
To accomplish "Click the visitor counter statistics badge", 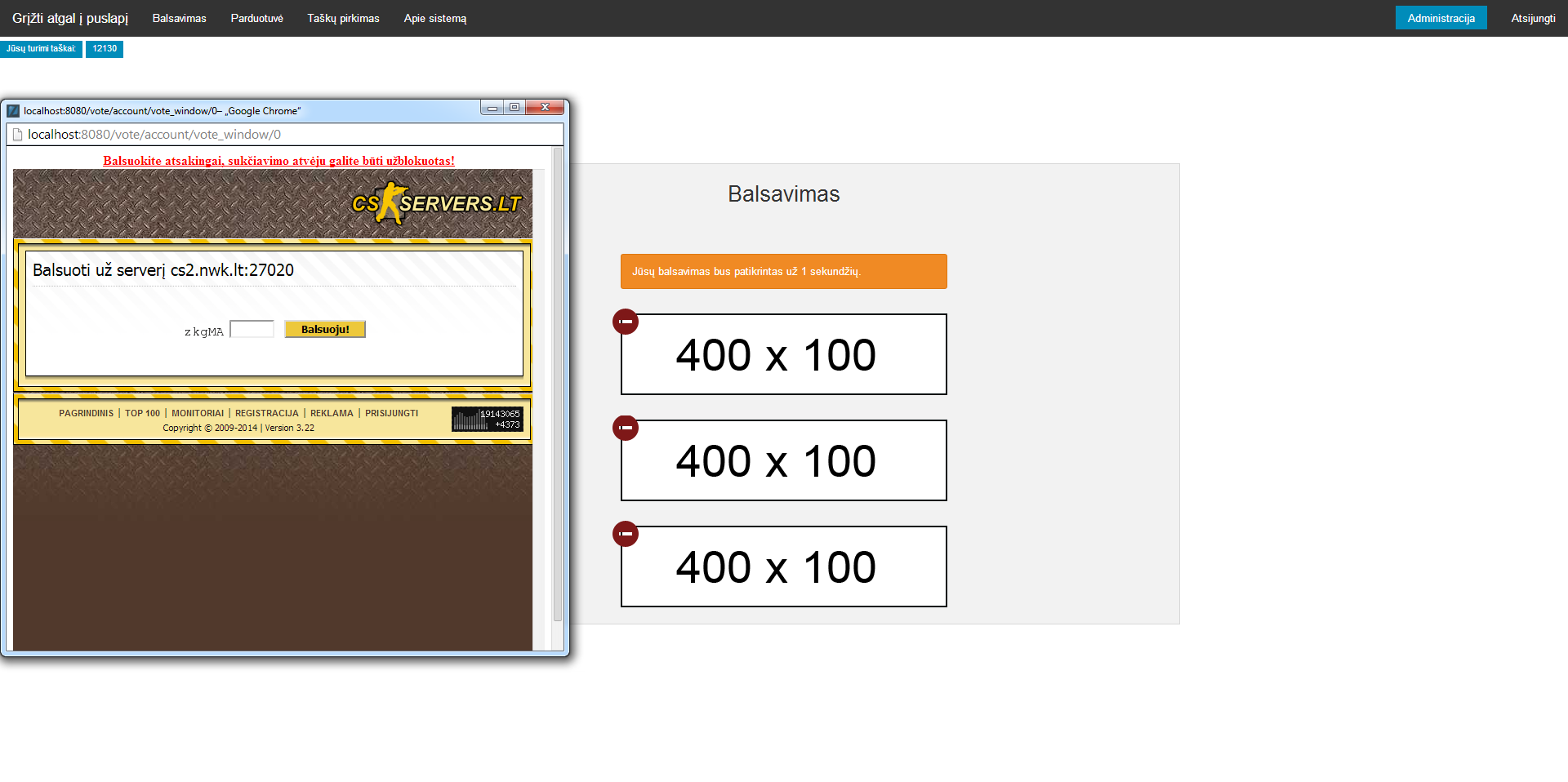I will [x=487, y=419].
